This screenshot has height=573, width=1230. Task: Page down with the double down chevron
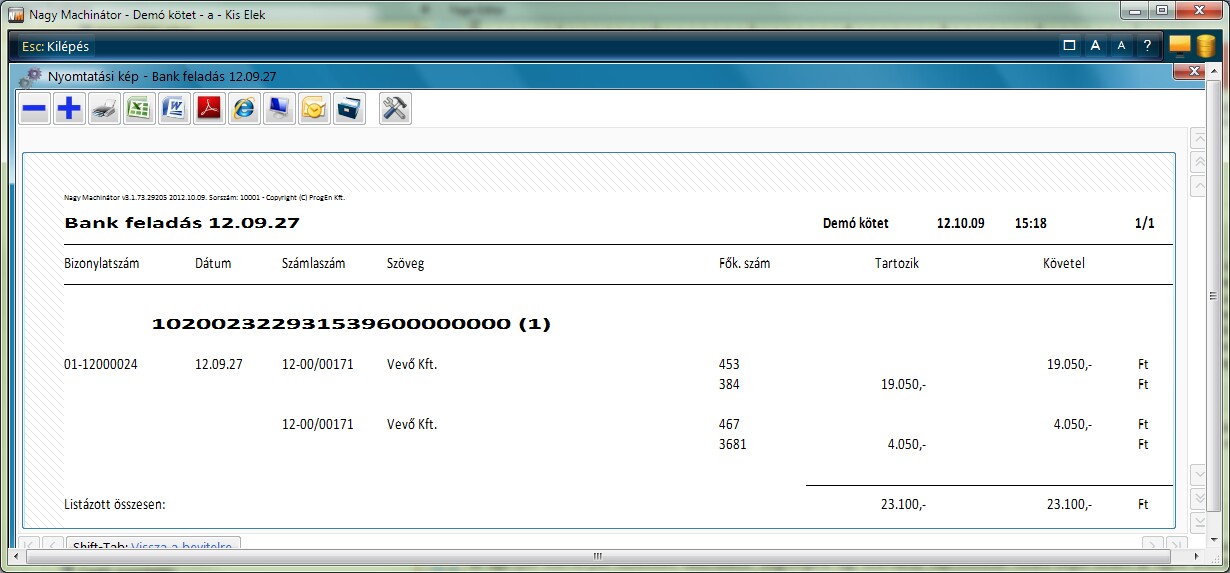[x=1198, y=498]
